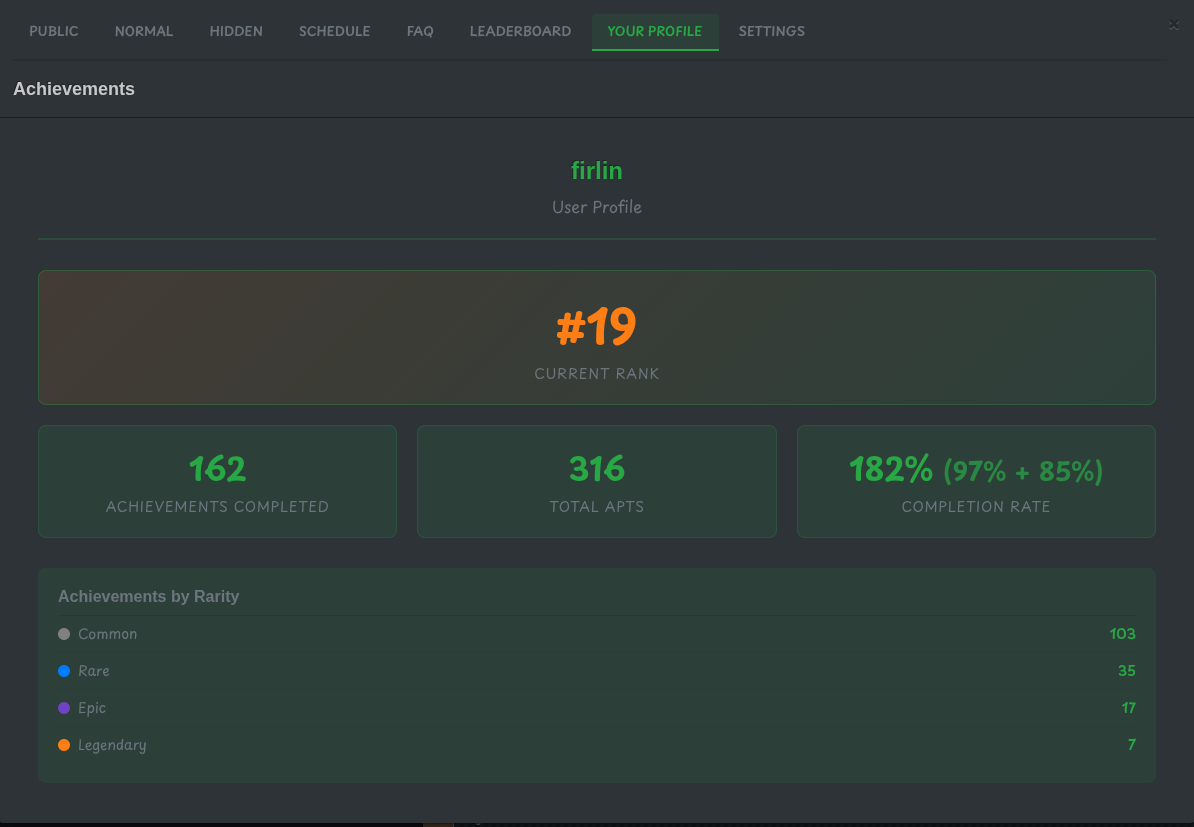Click the 182% completion rate value
Viewport: 1194px width, 827px height.
click(x=891, y=469)
